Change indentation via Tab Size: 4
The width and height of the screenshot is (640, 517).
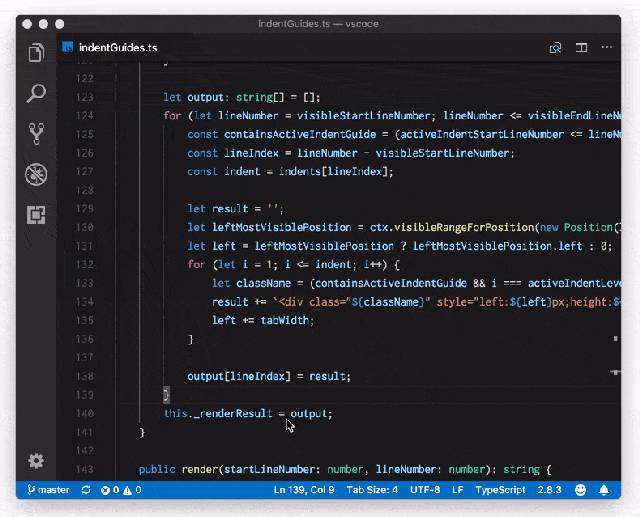click(372, 490)
